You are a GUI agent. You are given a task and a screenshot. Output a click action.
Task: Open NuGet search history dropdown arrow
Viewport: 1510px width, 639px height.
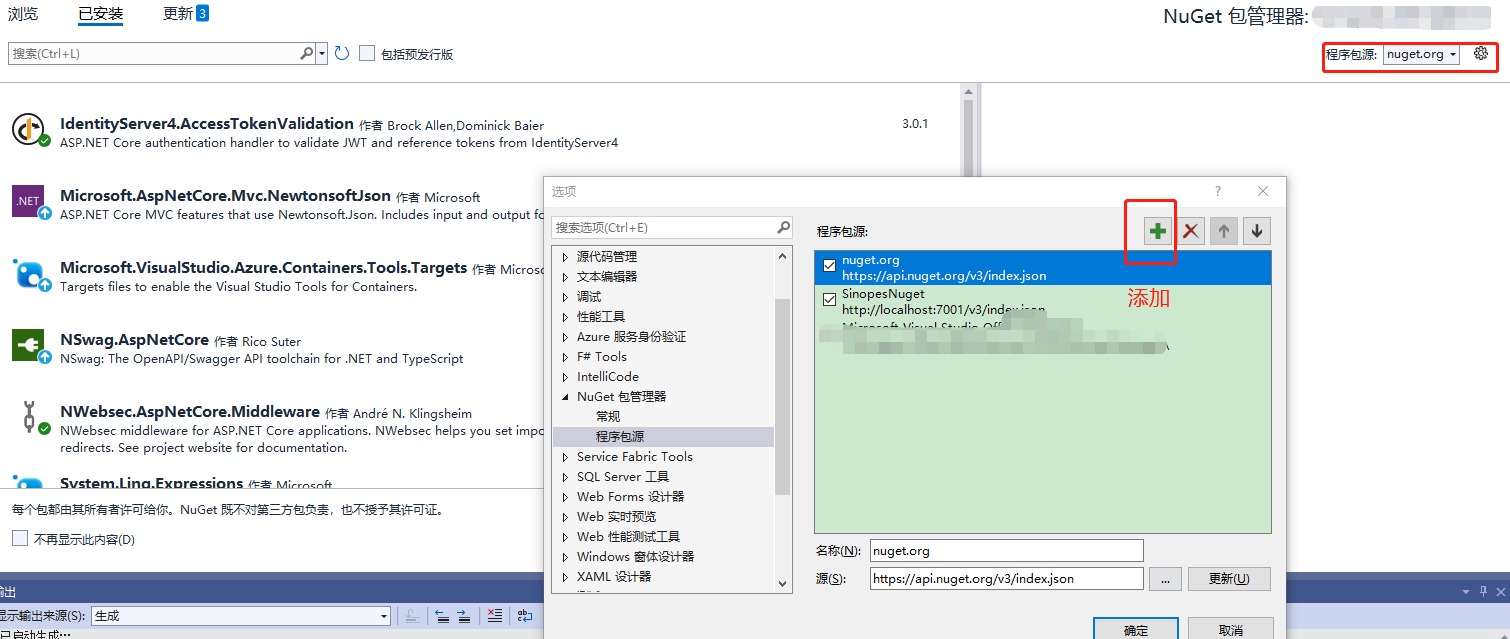point(322,53)
